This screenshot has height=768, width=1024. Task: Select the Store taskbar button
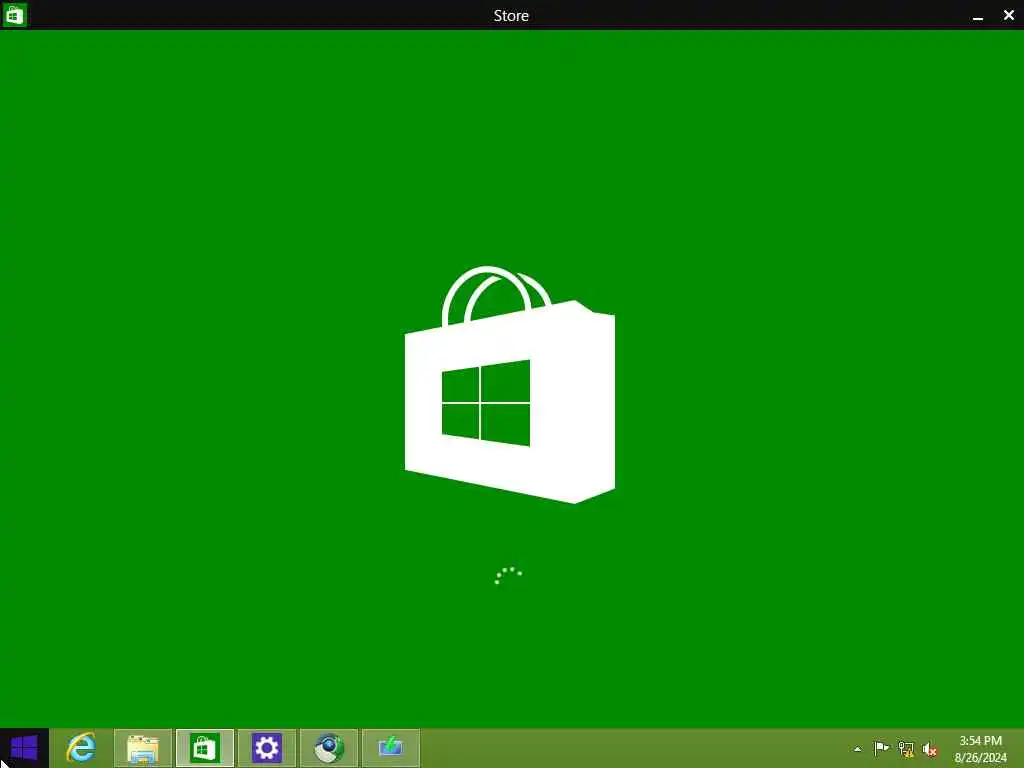pos(205,748)
